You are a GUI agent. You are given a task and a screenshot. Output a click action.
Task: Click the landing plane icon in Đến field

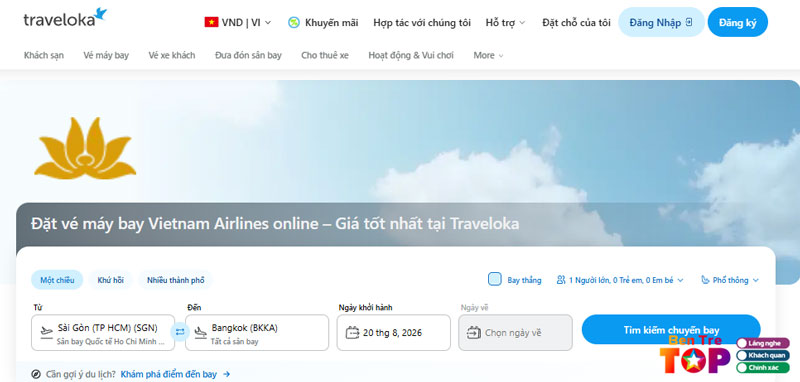[x=201, y=333]
